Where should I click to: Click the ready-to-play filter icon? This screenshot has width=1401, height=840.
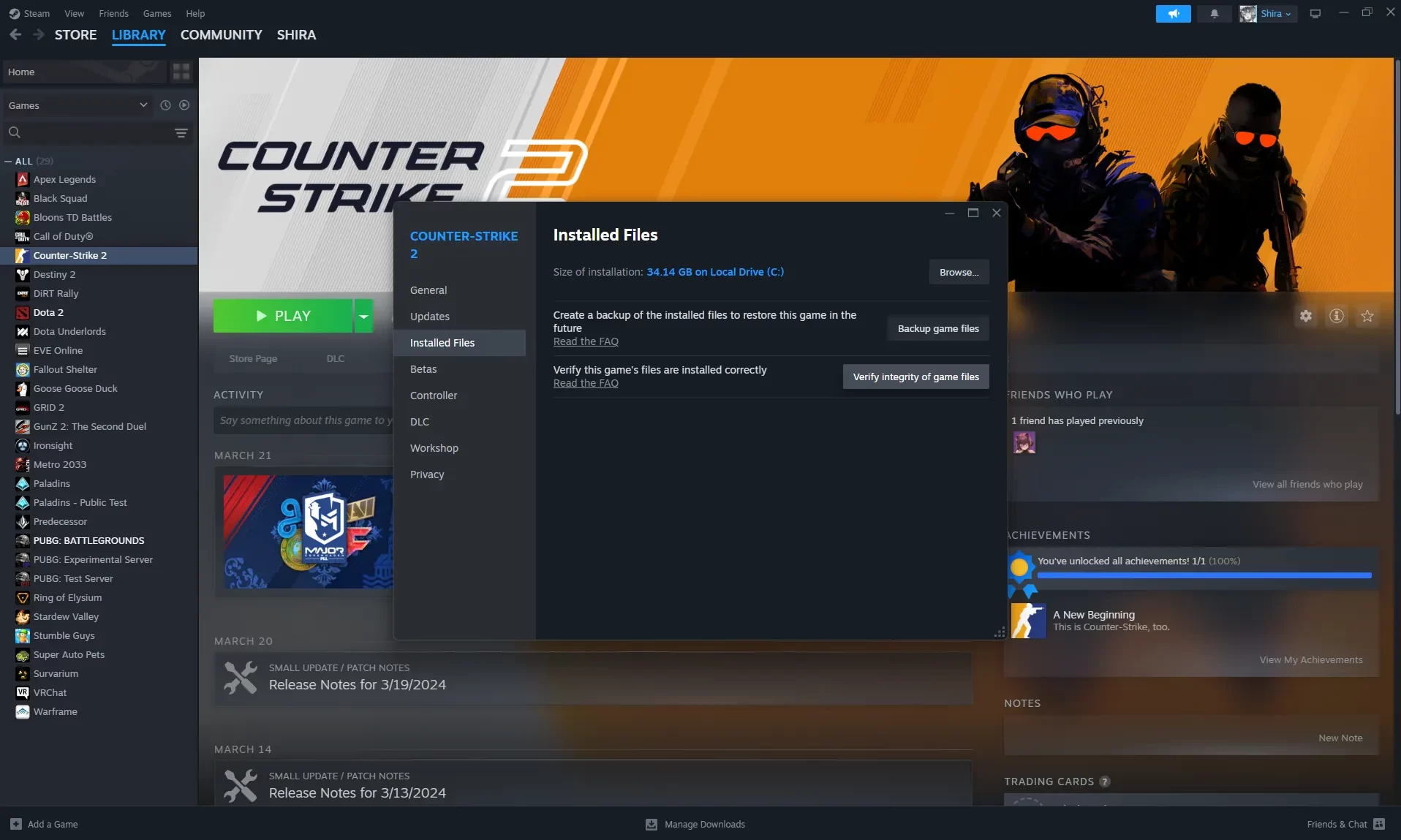pyautogui.click(x=184, y=105)
